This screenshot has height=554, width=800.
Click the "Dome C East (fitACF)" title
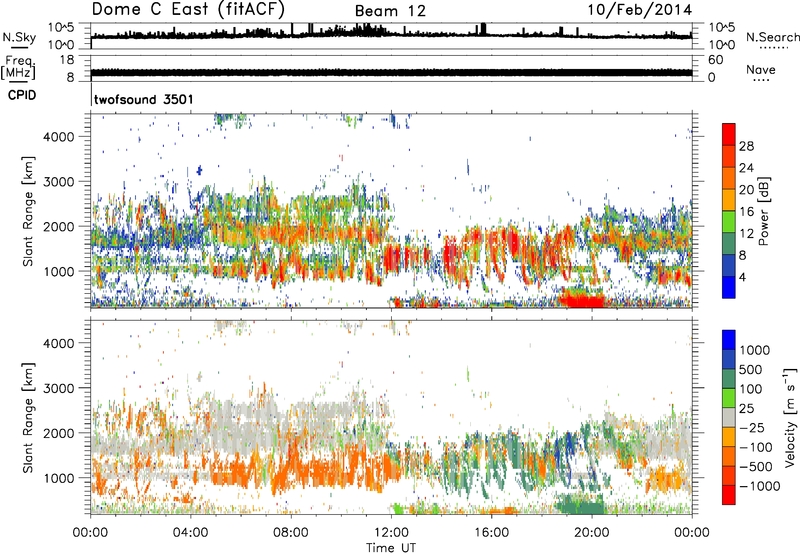tap(188, 10)
